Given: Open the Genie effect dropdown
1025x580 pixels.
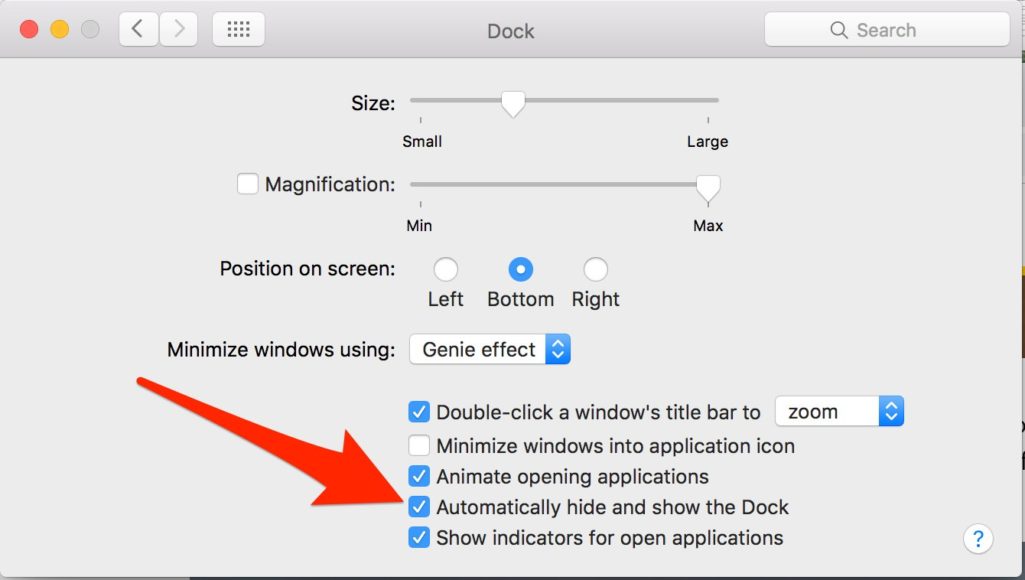Looking at the screenshot, I should tap(490, 349).
